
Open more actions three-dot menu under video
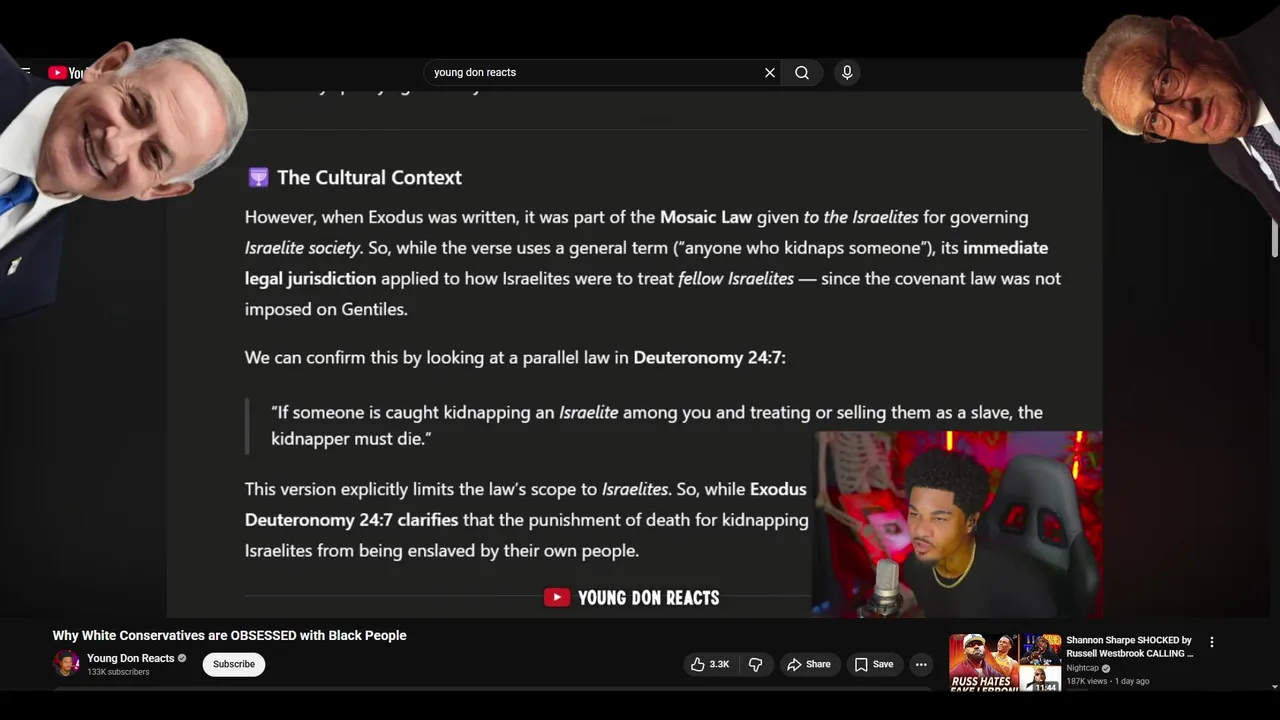(921, 664)
